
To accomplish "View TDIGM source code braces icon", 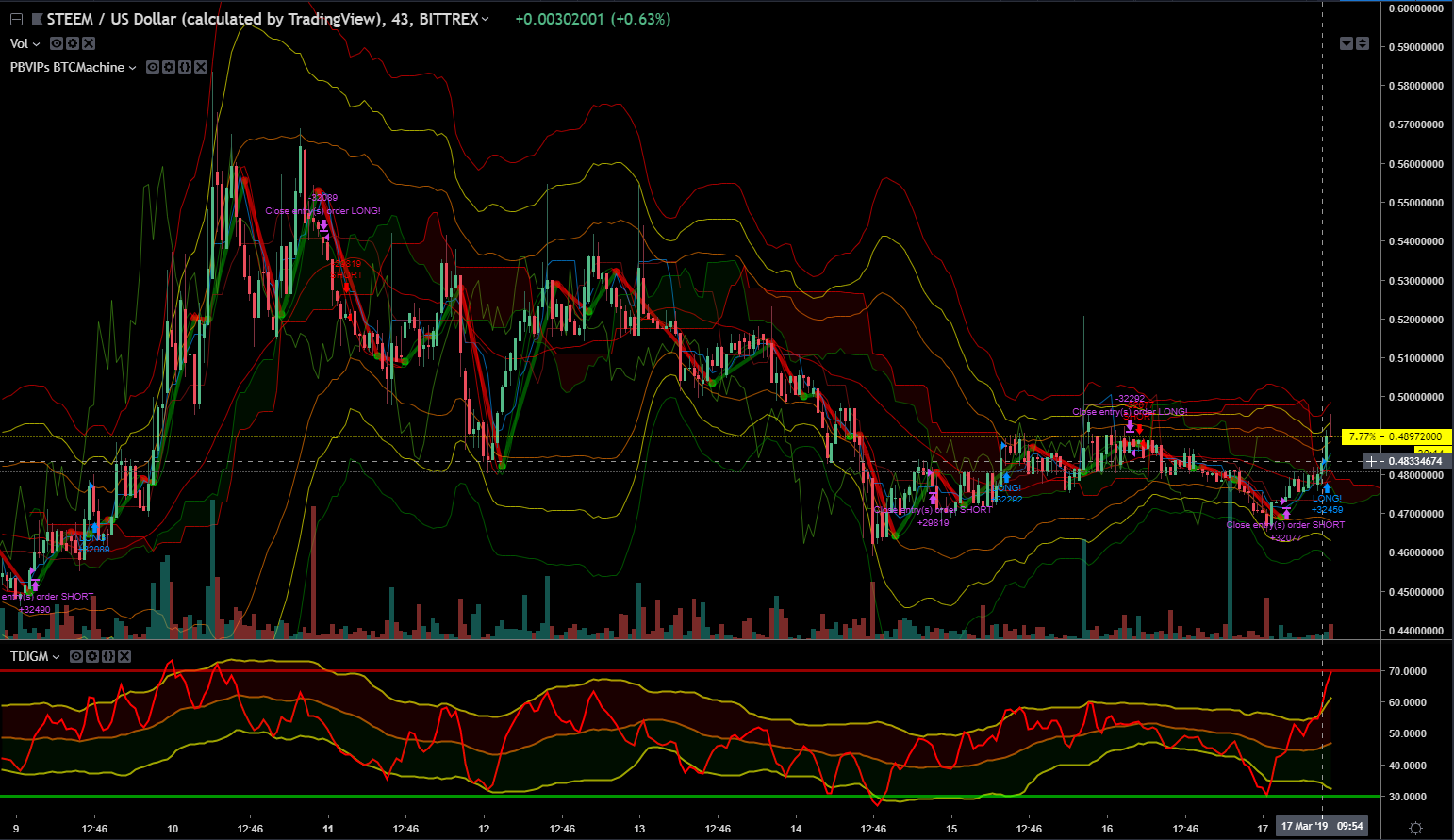I will pos(108,656).
